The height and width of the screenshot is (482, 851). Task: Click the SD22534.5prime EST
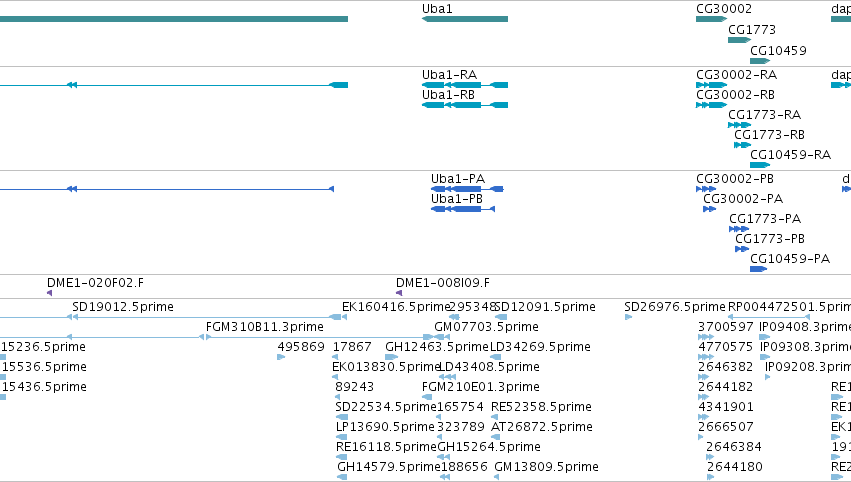pos(386,407)
